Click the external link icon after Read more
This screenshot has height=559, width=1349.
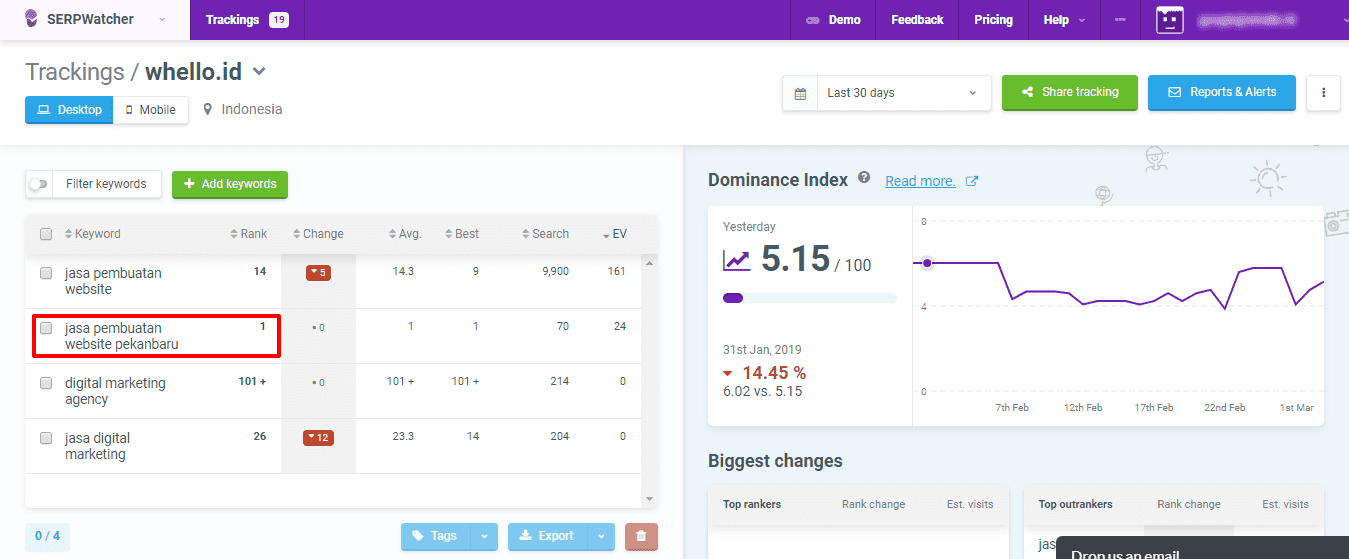971,181
